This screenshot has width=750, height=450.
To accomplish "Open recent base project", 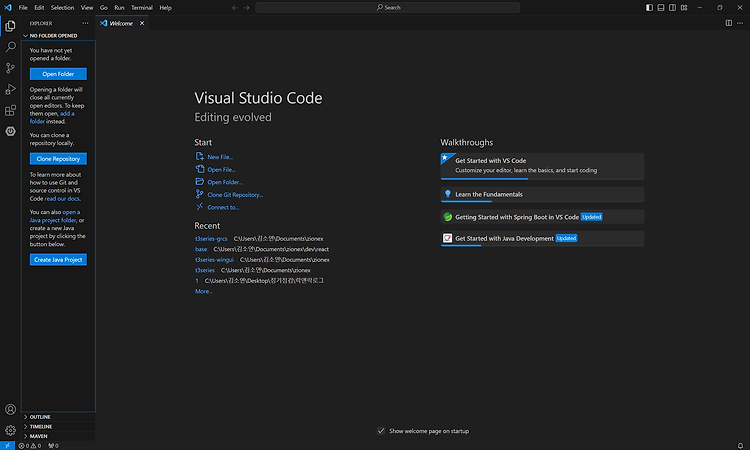I will pyautogui.click(x=201, y=249).
